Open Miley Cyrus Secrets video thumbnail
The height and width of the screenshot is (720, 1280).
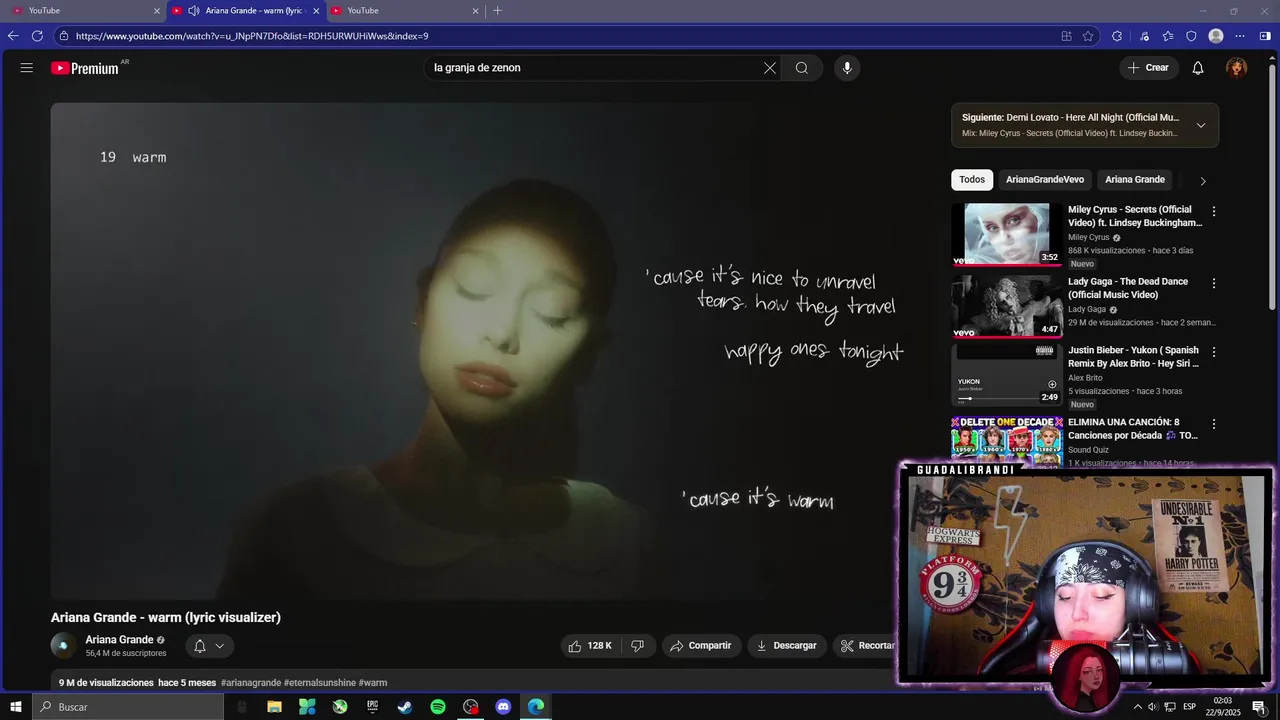(1006, 235)
